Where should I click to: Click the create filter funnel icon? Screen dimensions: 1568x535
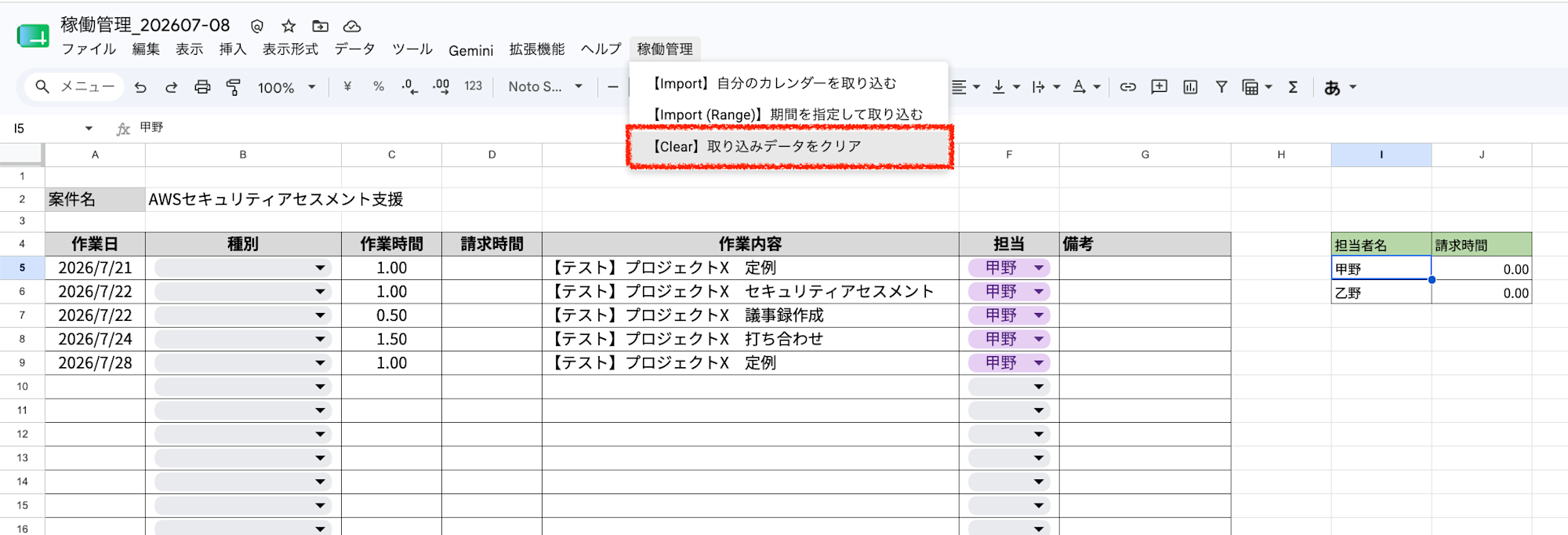coord(1221,87)
